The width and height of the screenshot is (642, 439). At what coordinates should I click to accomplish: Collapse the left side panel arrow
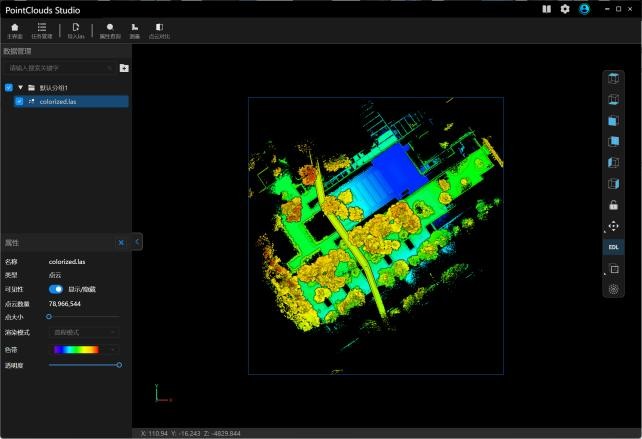click(x=137, y=241)
